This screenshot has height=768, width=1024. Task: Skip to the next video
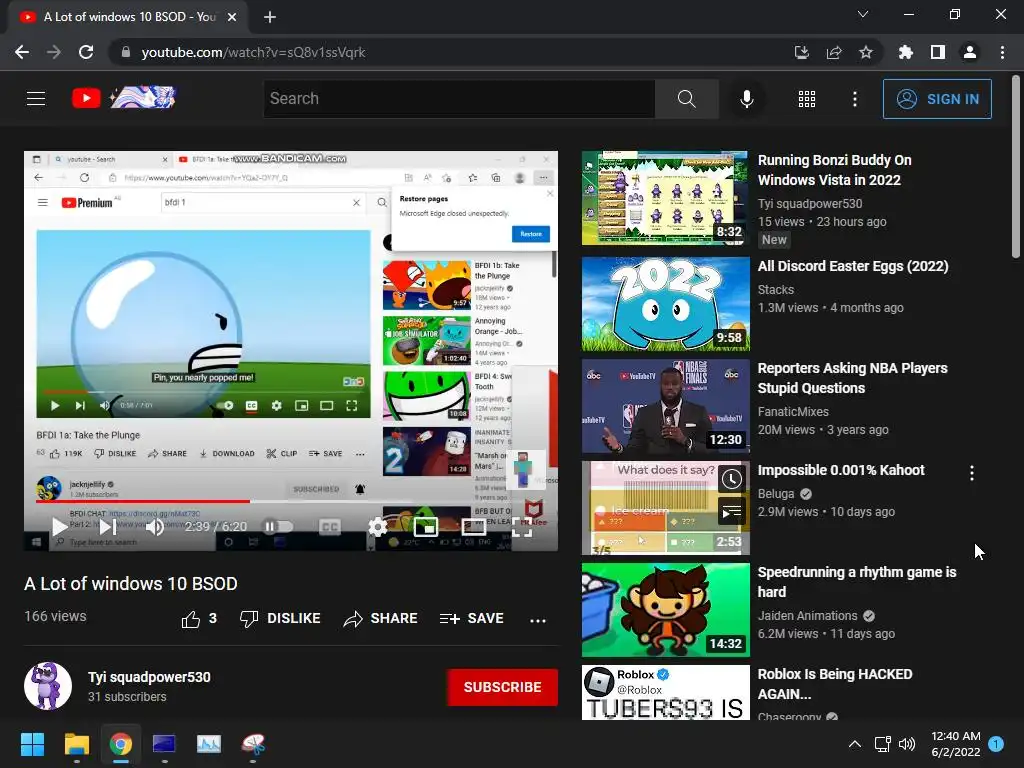[108, 526]
